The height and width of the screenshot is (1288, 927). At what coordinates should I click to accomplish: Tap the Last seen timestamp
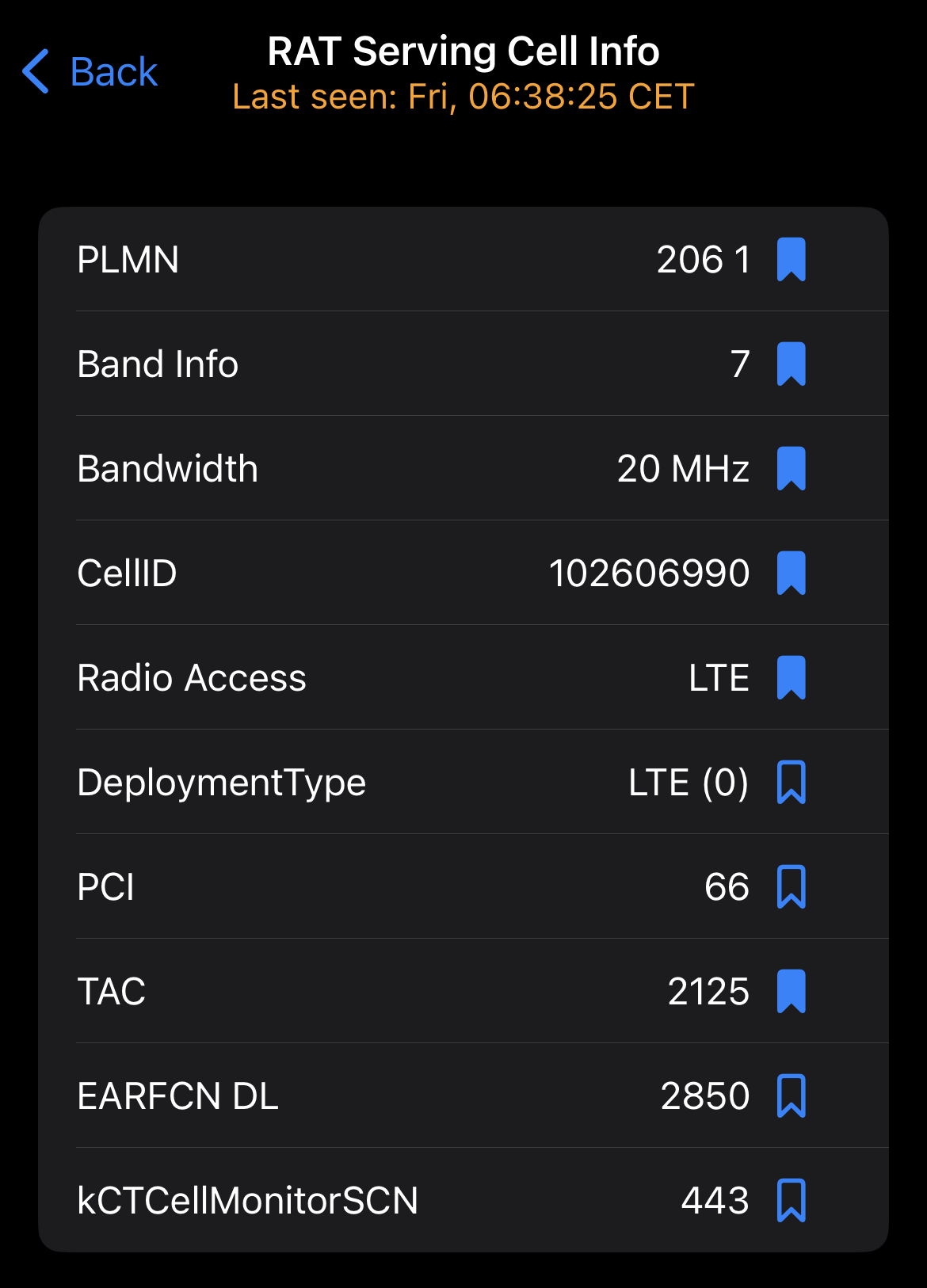(x=463, y=97)
